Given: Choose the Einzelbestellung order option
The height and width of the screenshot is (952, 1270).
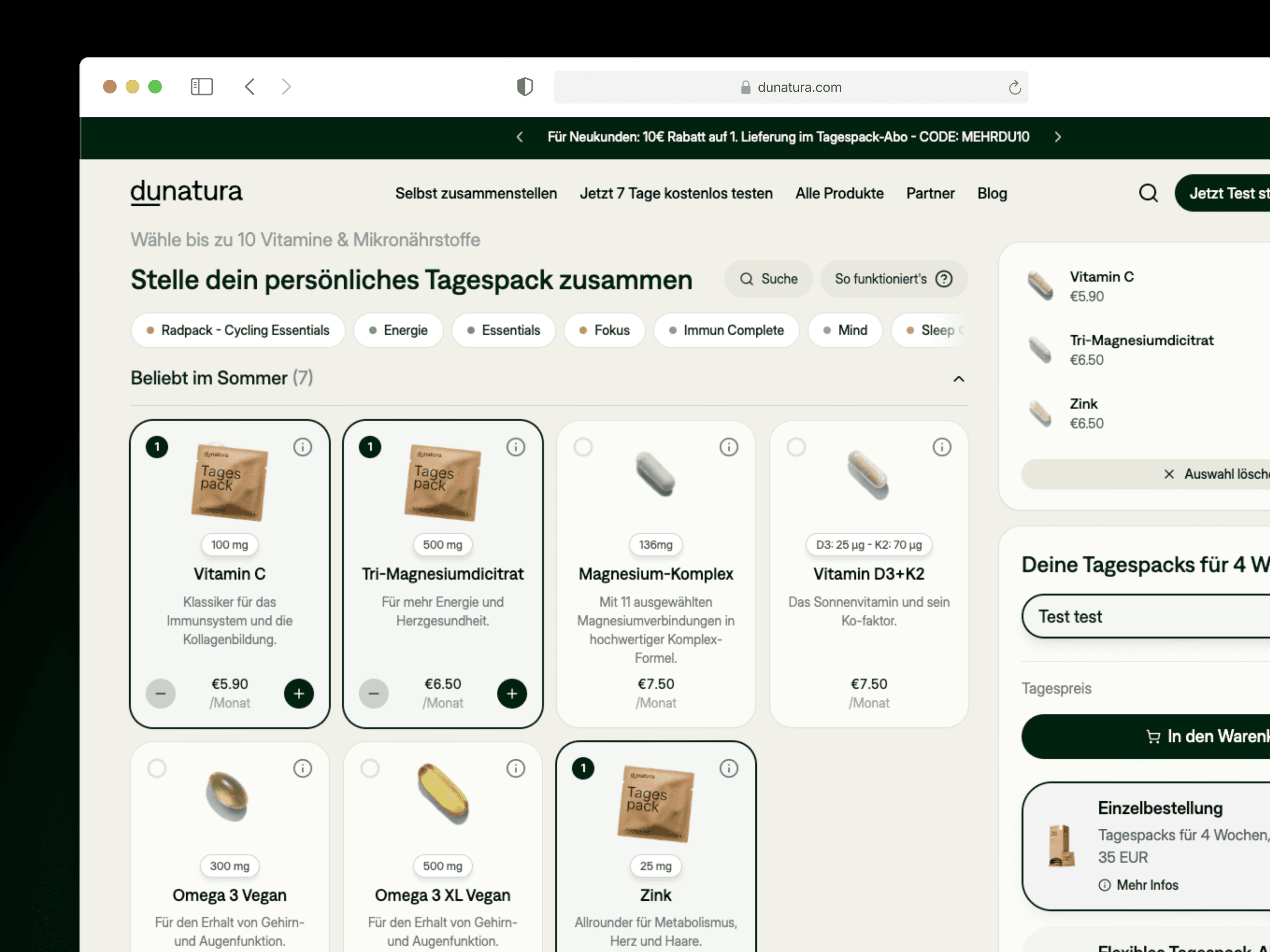Looking at the screenshot, I should pos(1146,847).
